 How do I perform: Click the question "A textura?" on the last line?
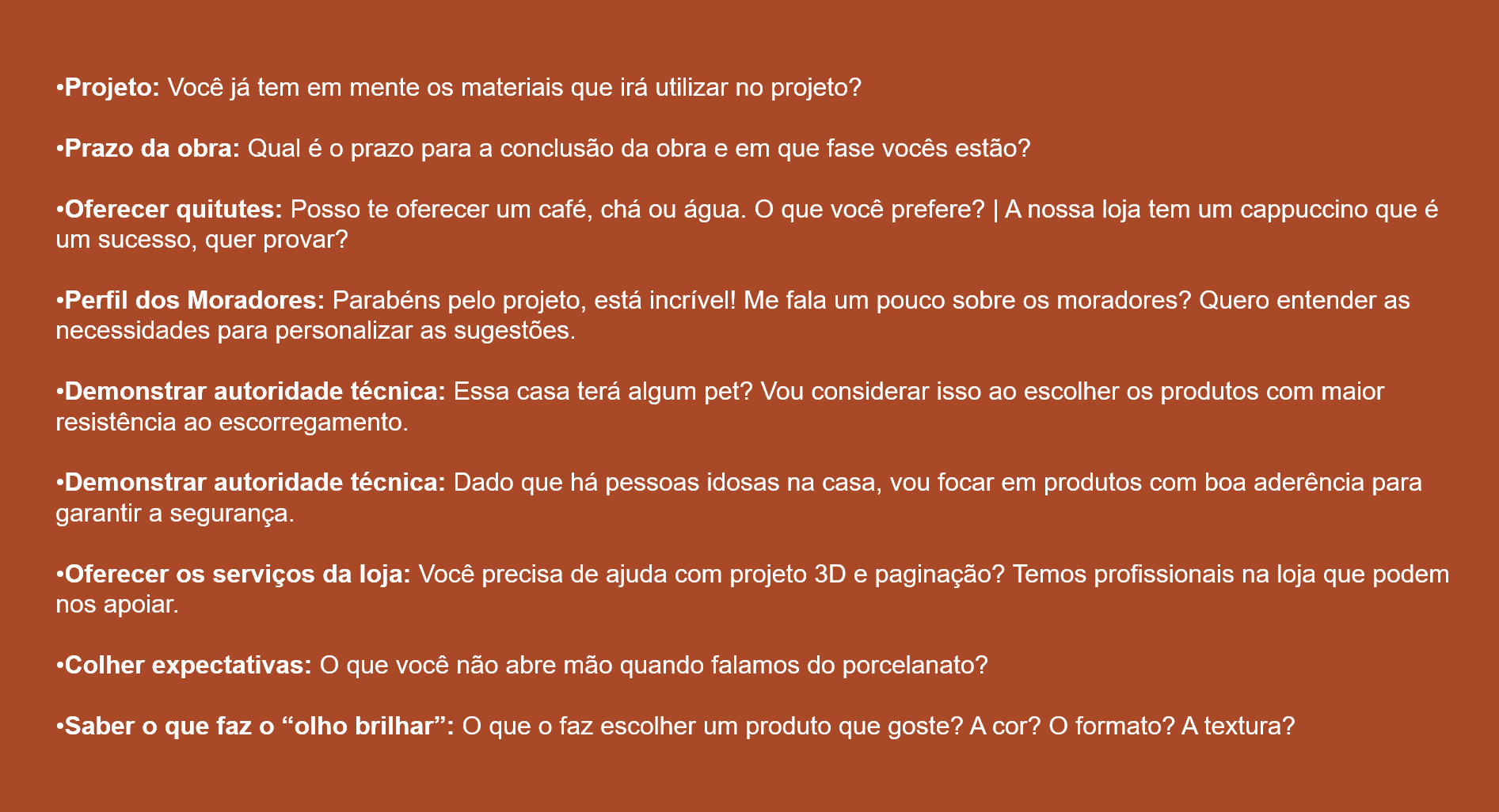click(1238, 727)
